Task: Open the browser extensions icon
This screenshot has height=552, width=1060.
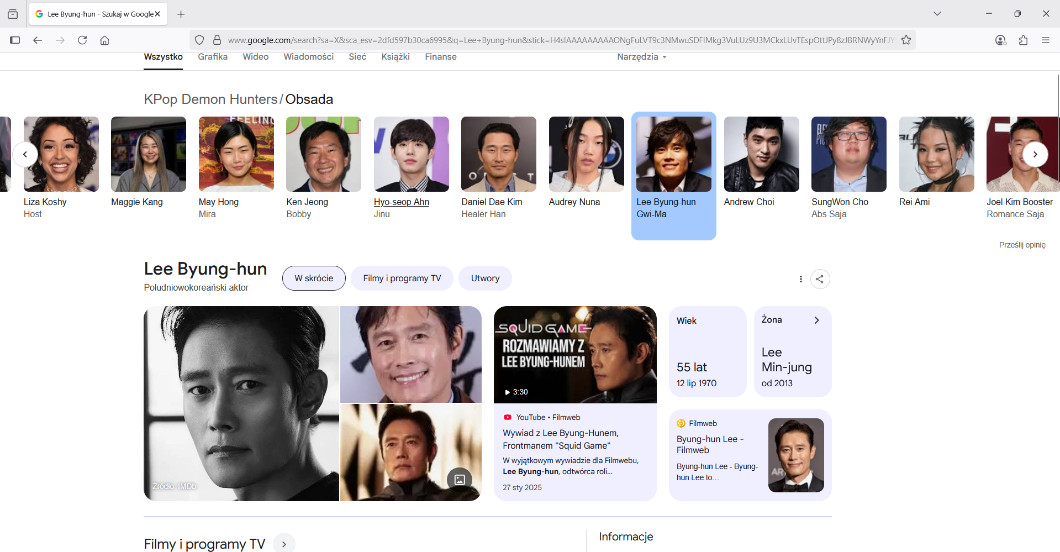Action: pos(1023,40)
